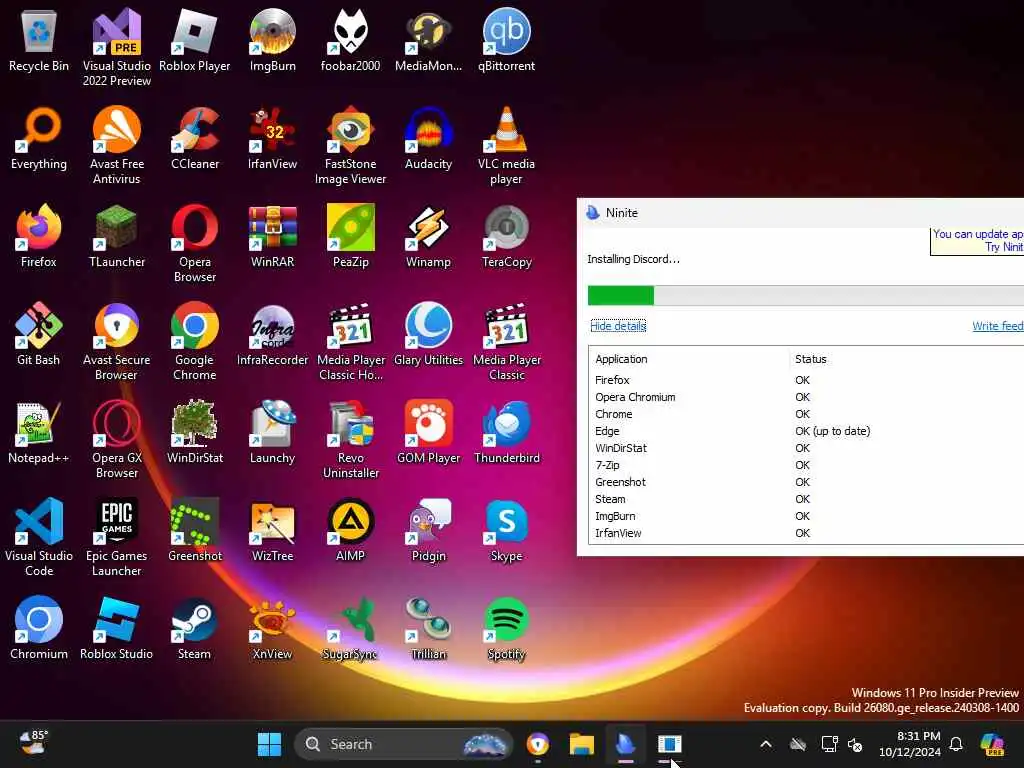Select the Opera Chromium row in Ninite
This screenshot has width=1024, height=768.
pyautogui.click(x=806, y=397)
